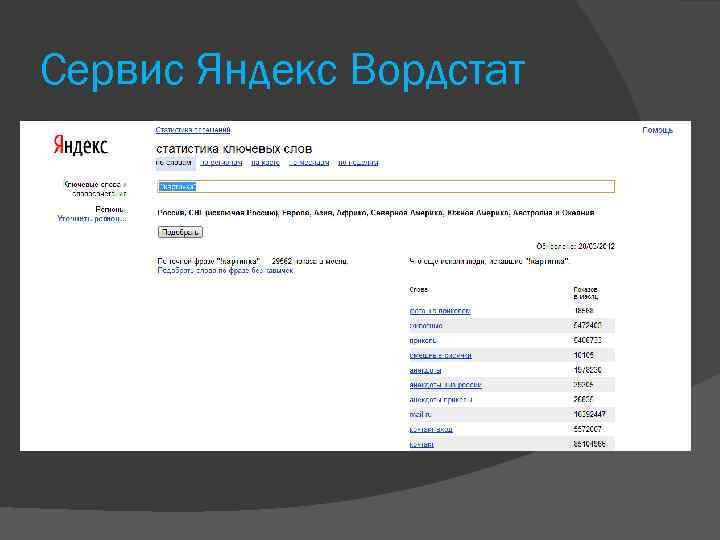
Task: Focus the keyword input field with 'картинка'
Action: [386, 186]
